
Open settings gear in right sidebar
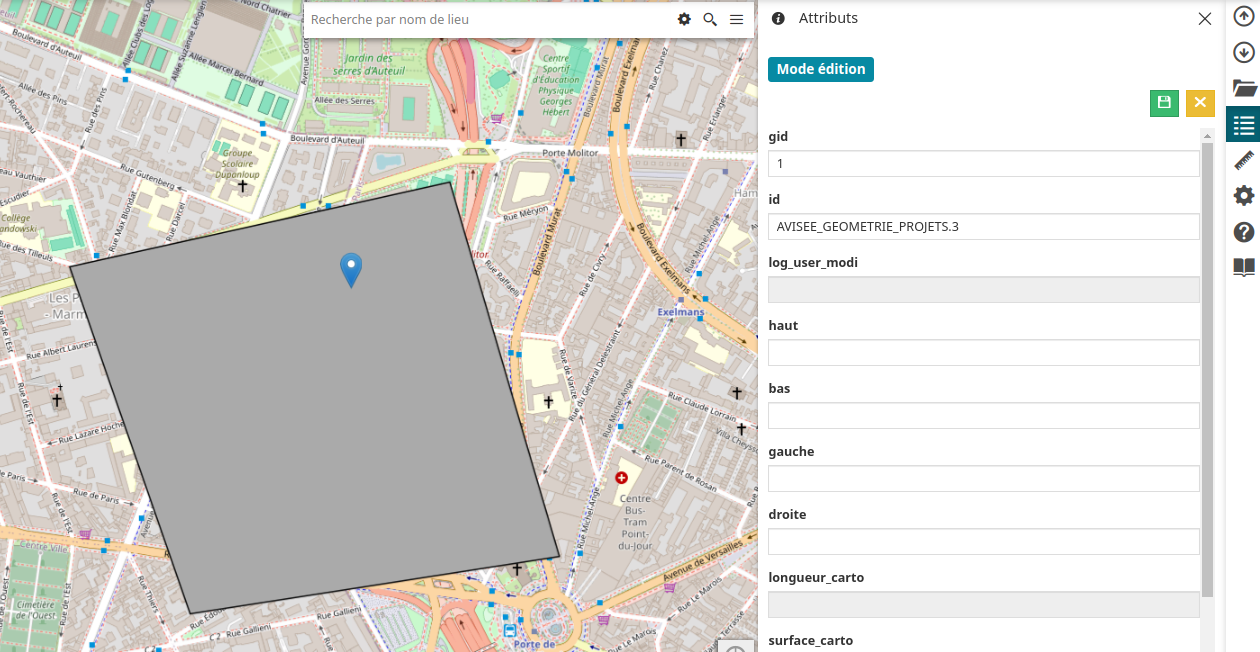pos(1243,196)
